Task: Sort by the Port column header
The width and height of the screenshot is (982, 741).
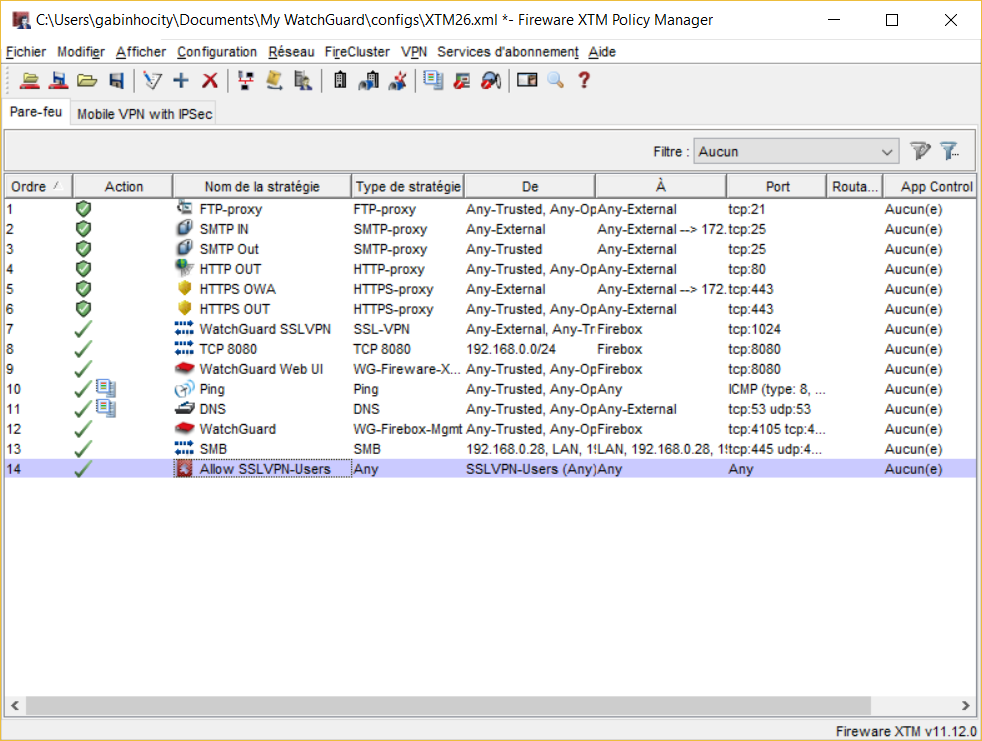Action: (777, 187)
